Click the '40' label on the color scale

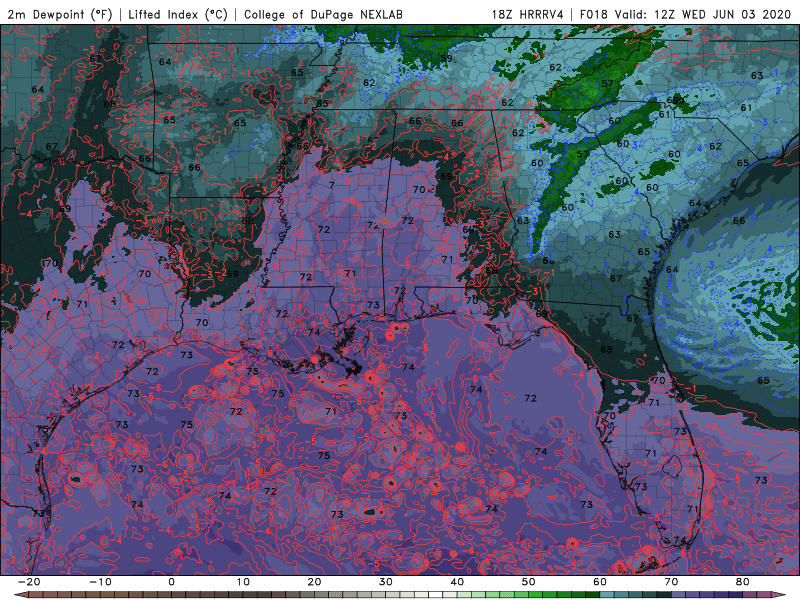tap(457, 582)
